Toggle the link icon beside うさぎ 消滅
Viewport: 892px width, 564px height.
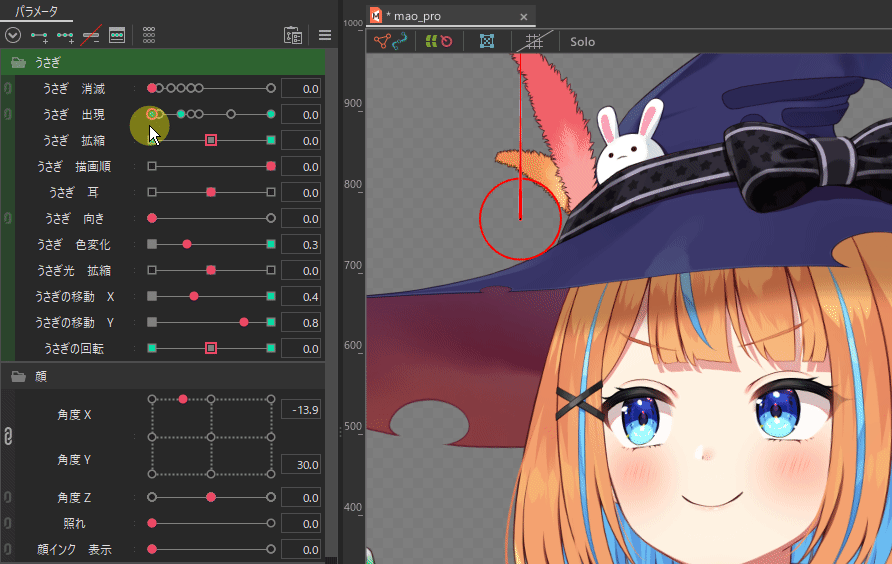point(8,88)
